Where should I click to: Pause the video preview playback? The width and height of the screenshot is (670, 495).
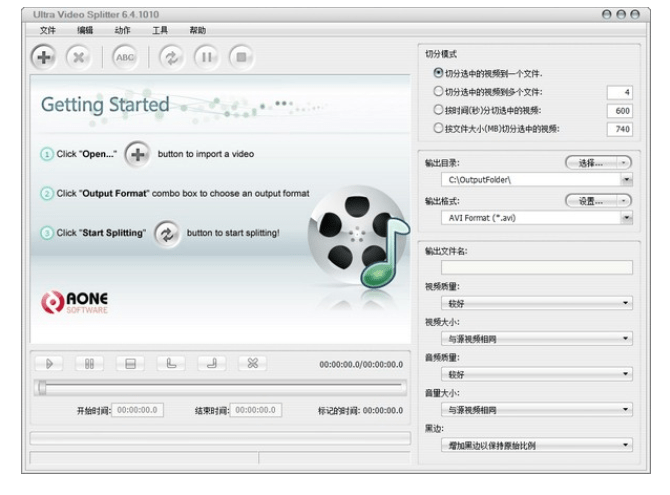(x=89, y=364)
